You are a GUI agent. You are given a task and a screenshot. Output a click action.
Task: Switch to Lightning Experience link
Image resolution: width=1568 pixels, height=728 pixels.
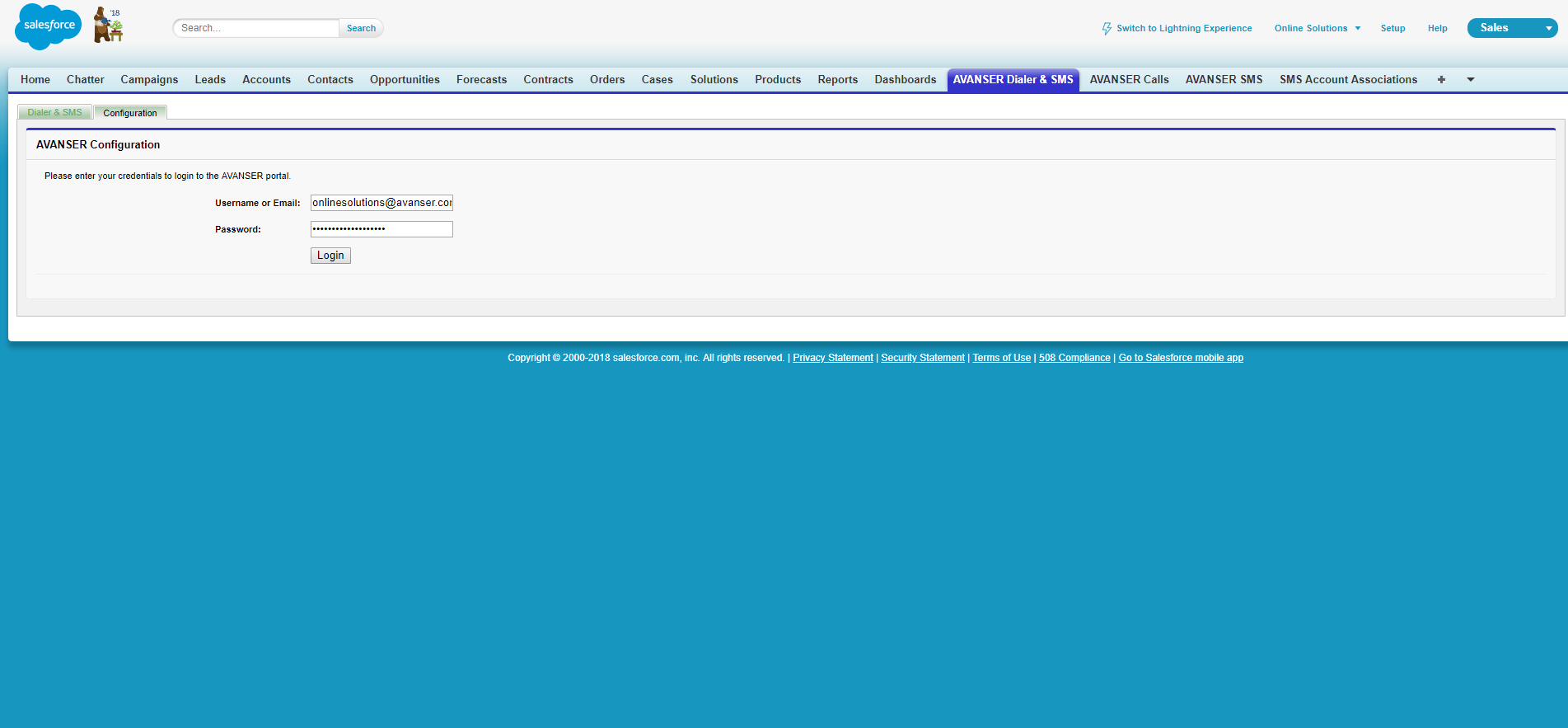1184,28
